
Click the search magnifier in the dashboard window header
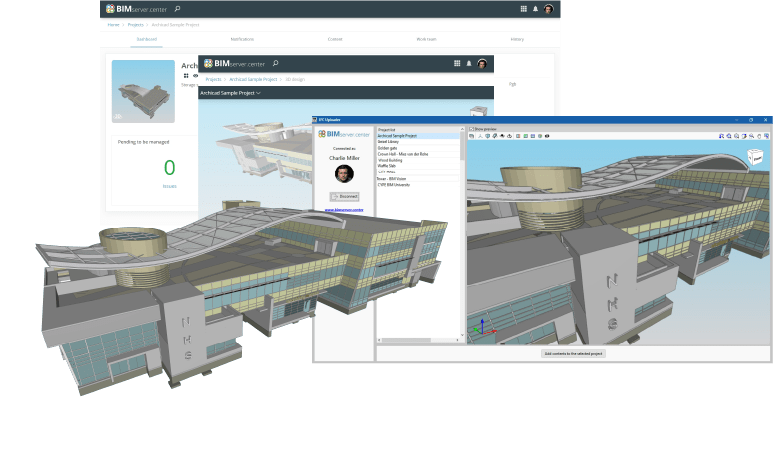click(x=177, y=9)
